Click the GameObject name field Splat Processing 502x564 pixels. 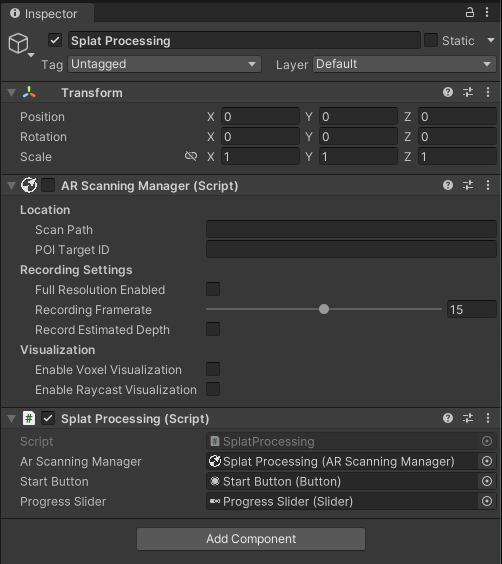(x=244, y=40)
